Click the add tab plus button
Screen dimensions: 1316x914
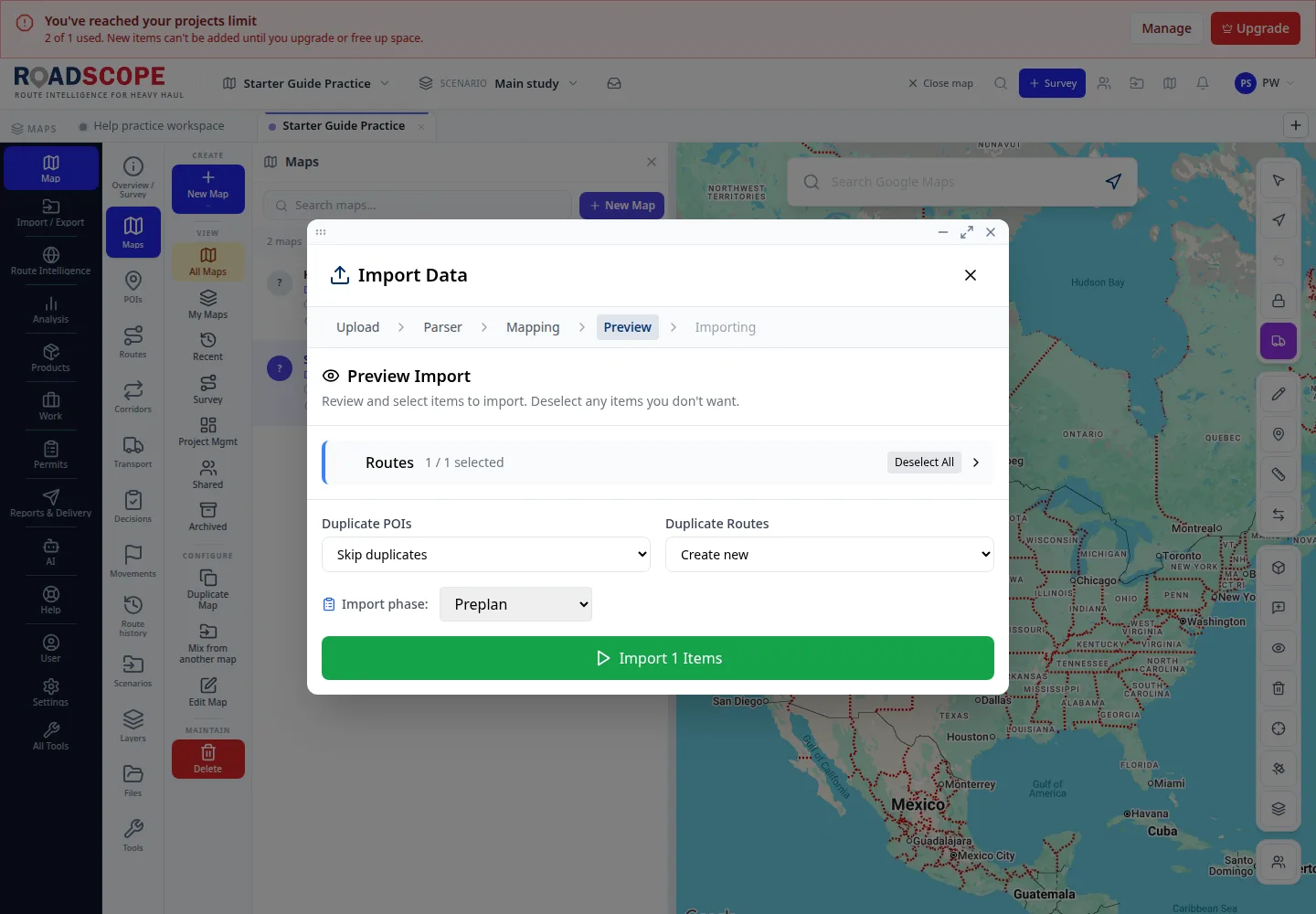pos(1296,126)
